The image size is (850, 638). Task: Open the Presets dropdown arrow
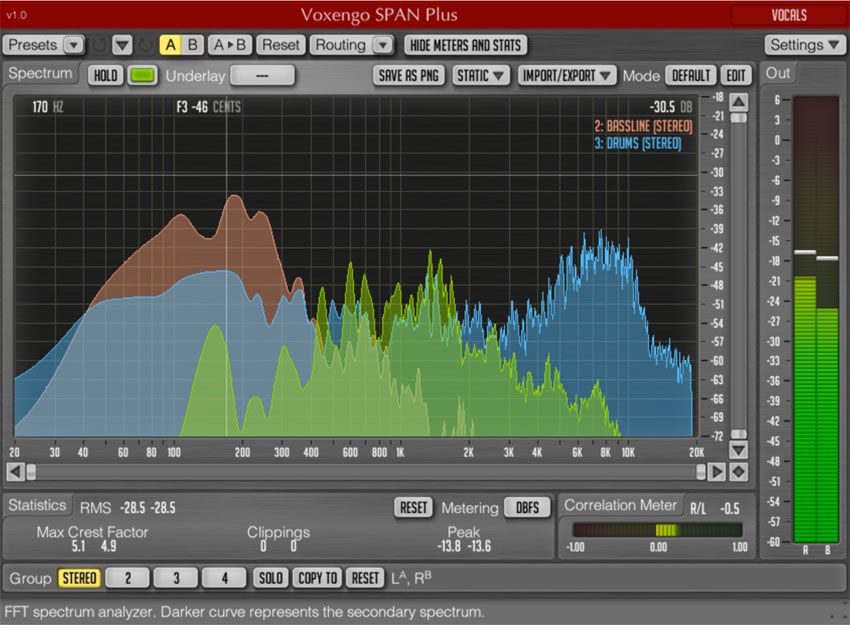[74, 45]
